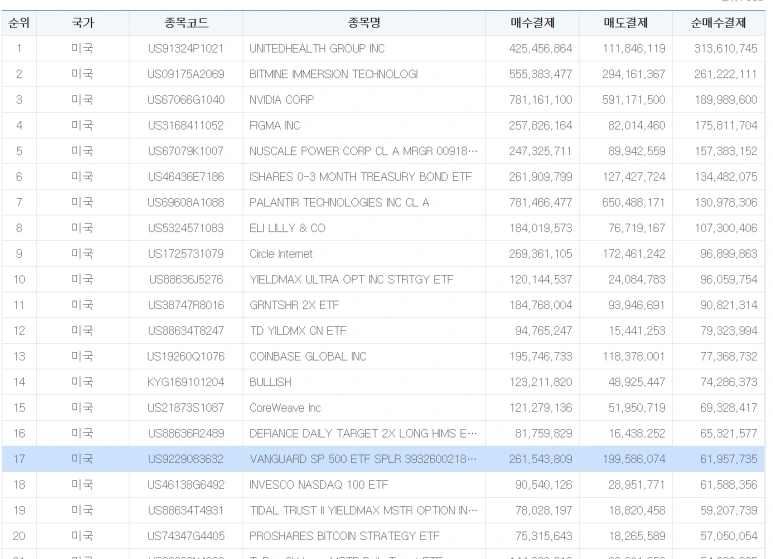Click stock code US46138G6492

pos(186,485)
